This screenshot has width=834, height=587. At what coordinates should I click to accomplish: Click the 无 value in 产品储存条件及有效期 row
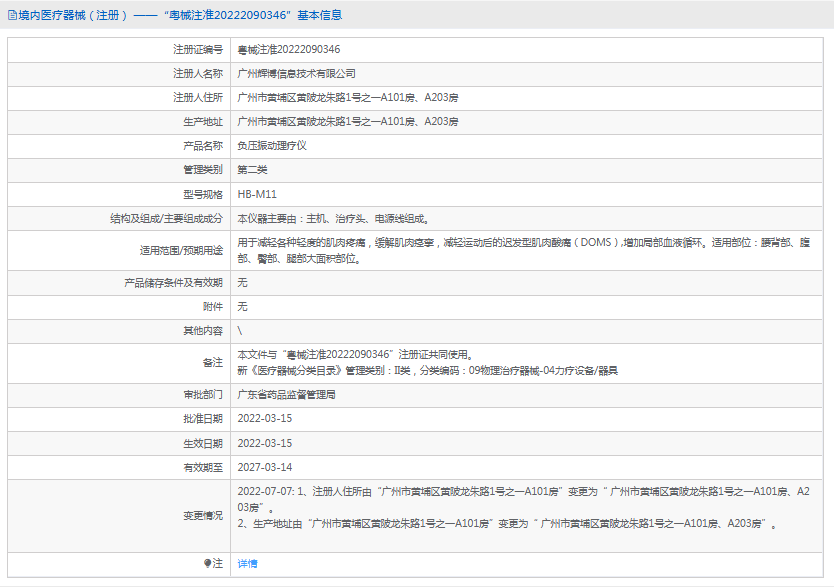pos(243,283)
